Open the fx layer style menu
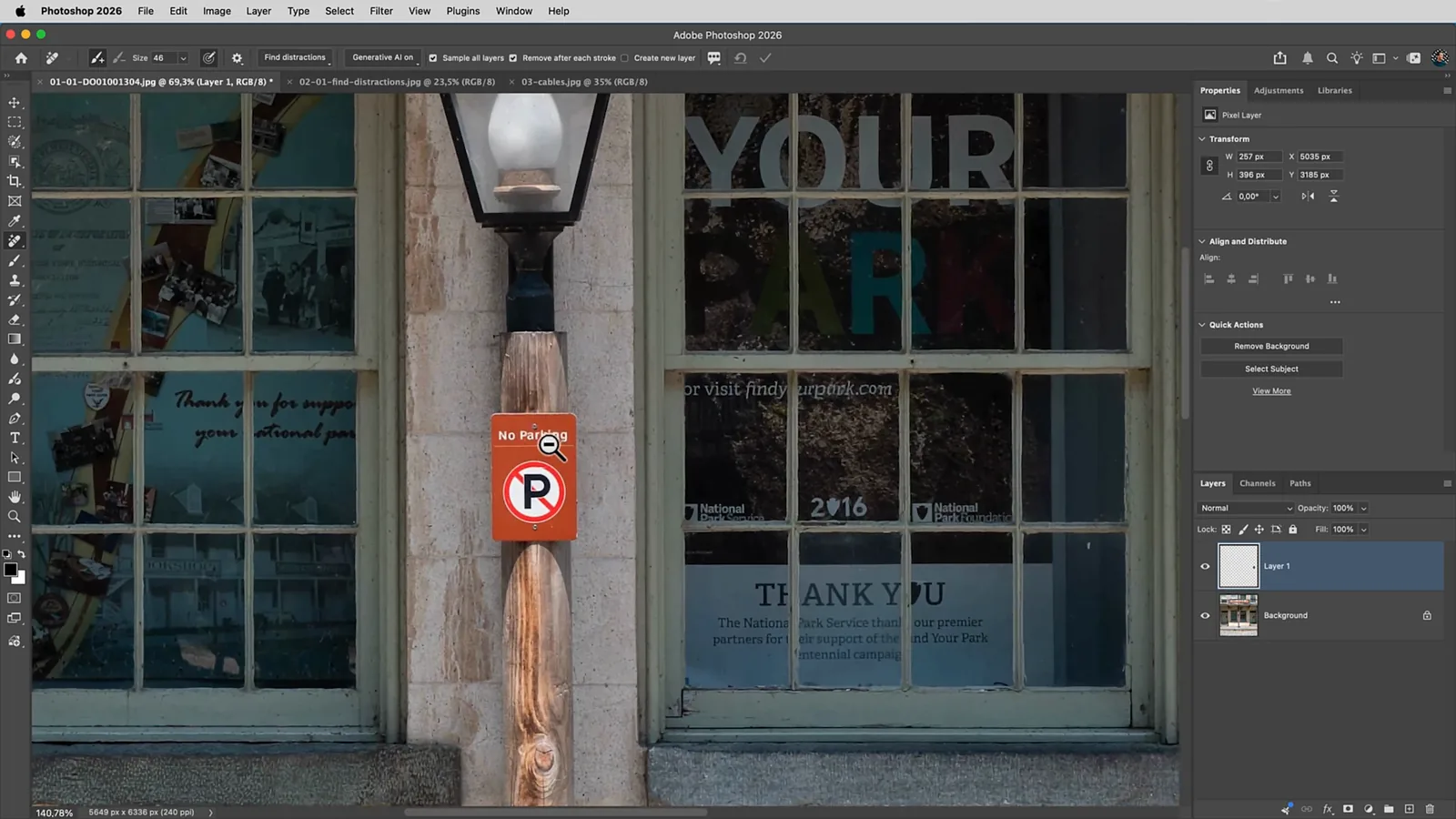The height and width of the screenshot is (819, 1456). 1328,808
